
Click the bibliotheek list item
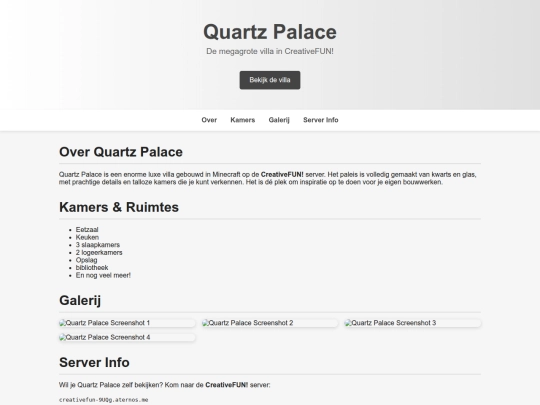pyautogui.click(x=92, y=268)
